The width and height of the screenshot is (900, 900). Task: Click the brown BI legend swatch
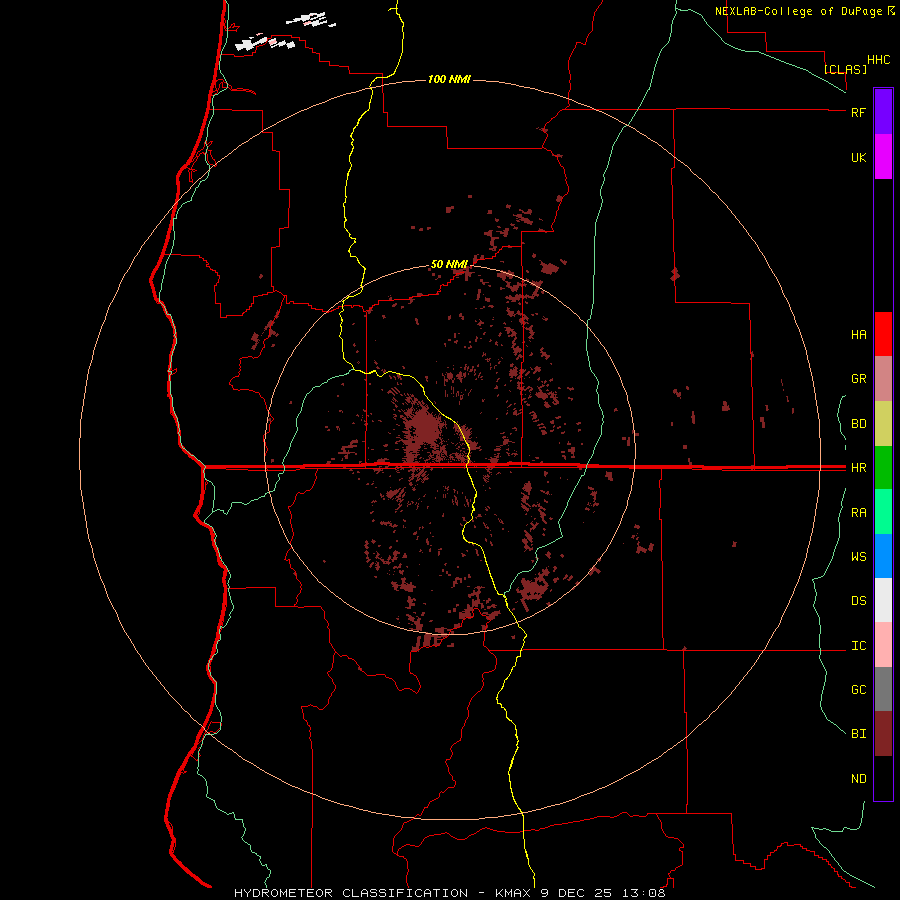[883, 734]
